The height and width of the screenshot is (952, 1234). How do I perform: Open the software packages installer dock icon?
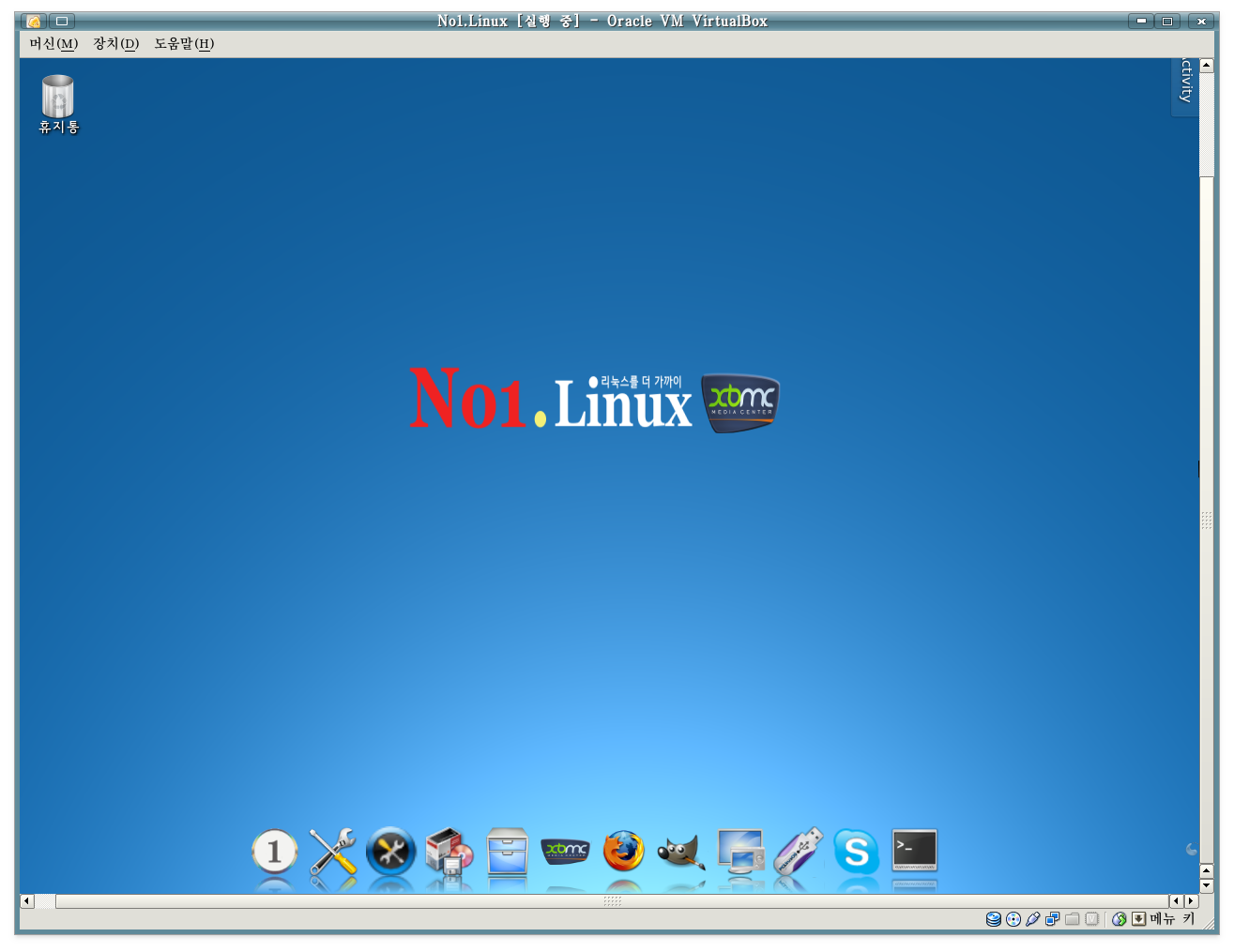click(x=449, y=852)
